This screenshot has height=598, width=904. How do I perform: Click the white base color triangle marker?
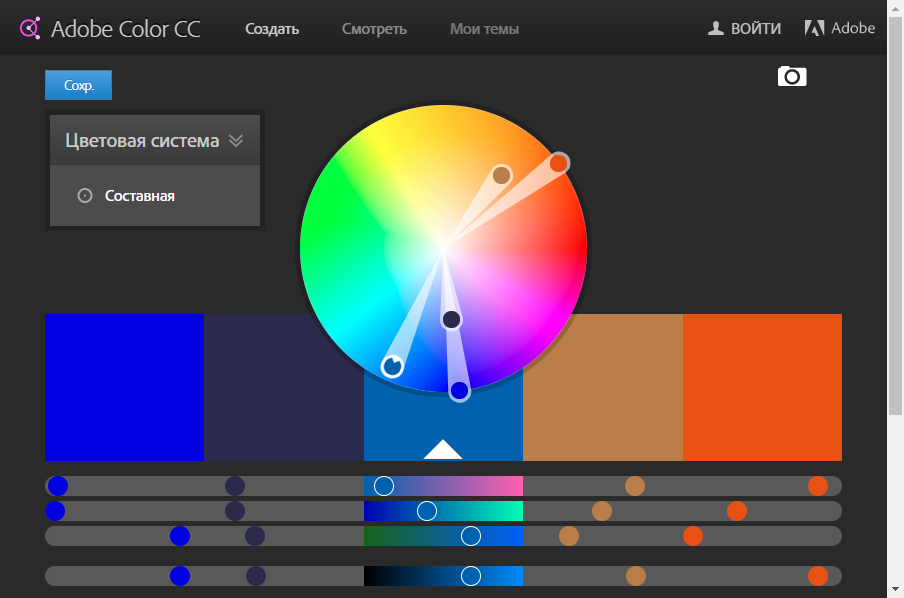pos(443,449)
